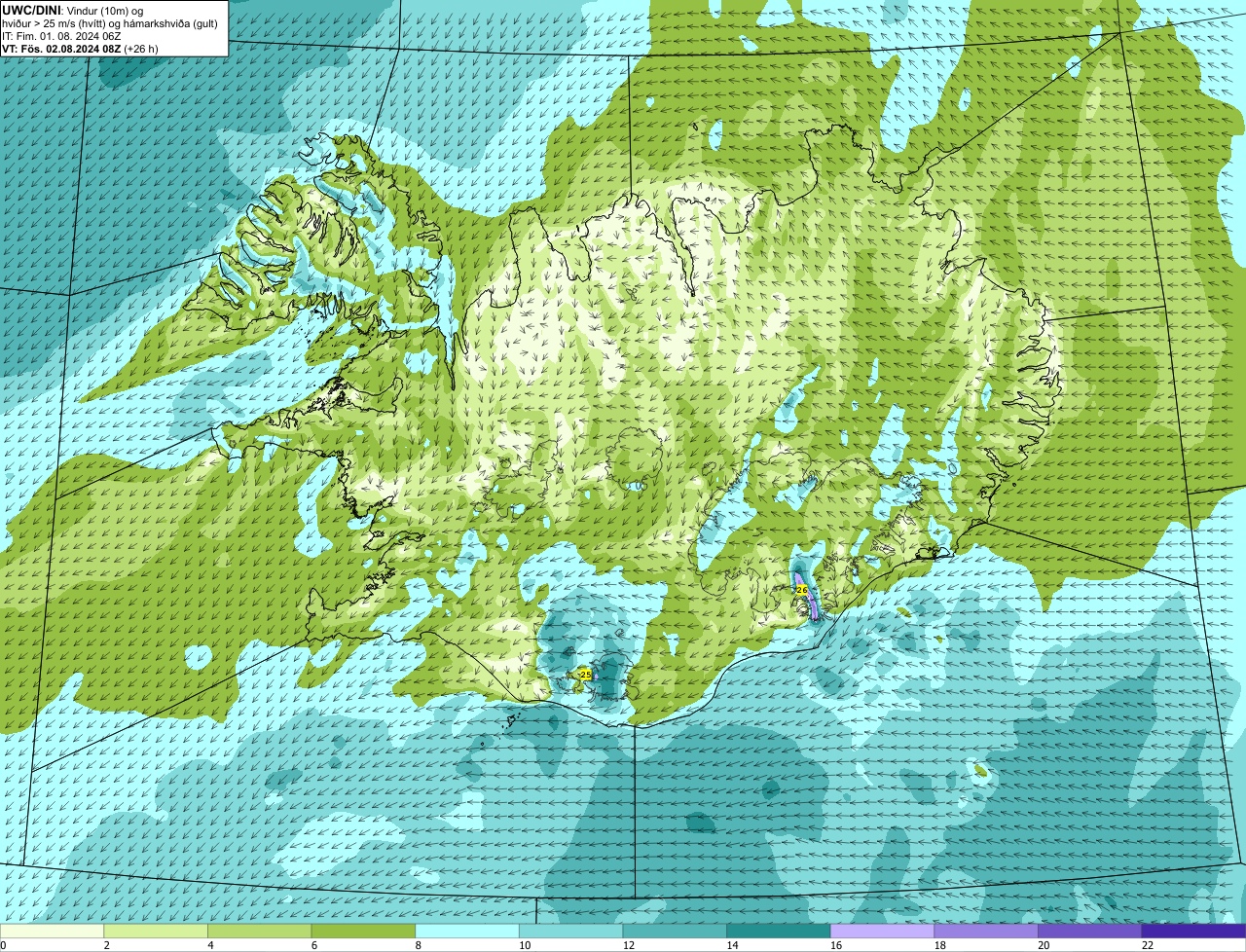Click the '(+26 h)' forecast offset text
Screen dimensions: 1246x952
point(141,49)
